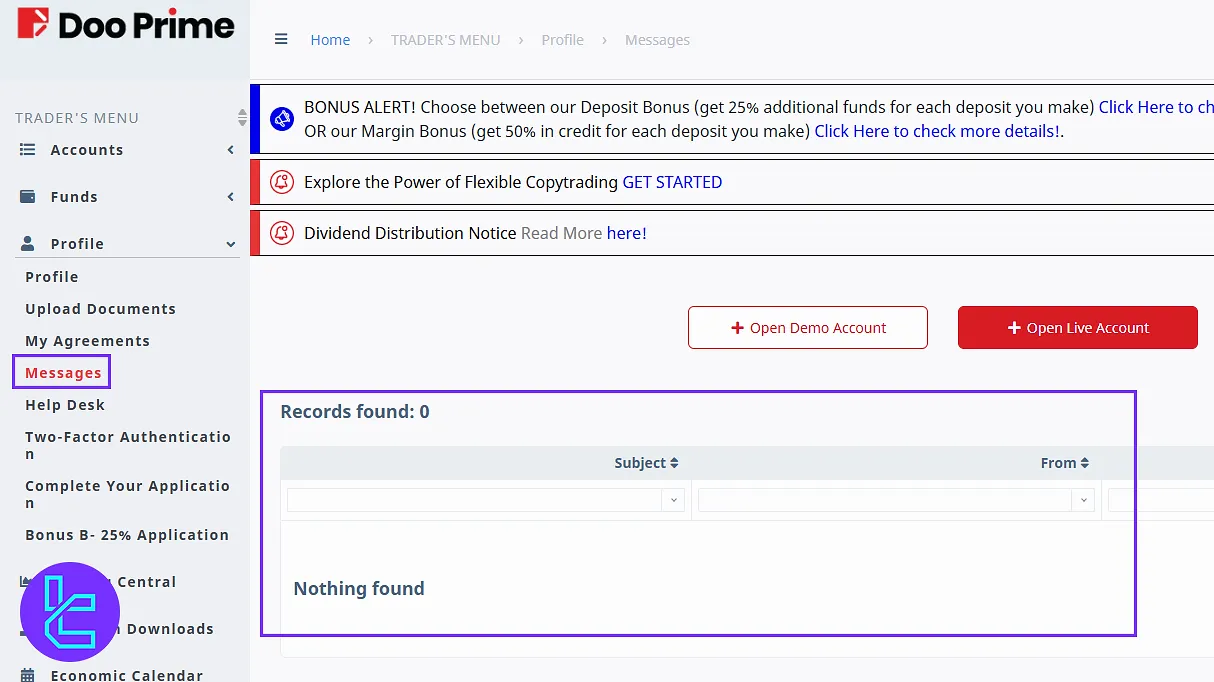Click the megaphone bonus alert icon
This screenshot has height=682, width=1214.
point(282,119)
